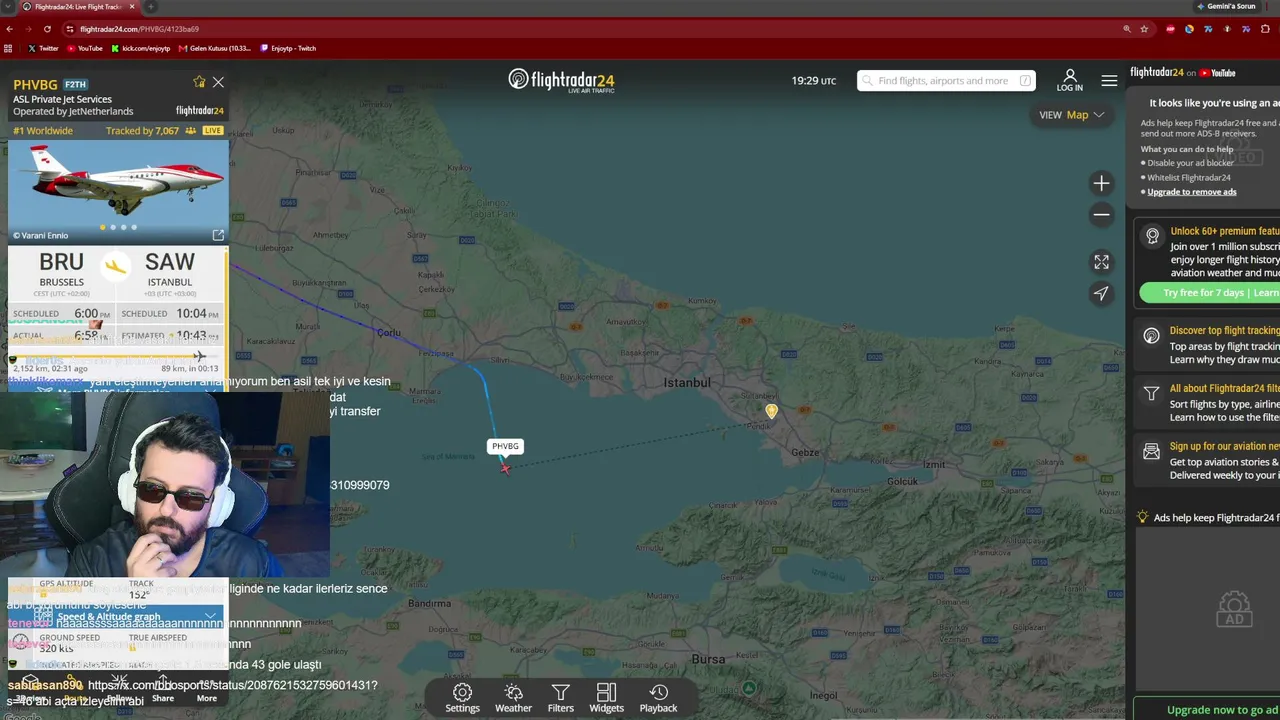Click the flight search input field
1280x720 pixels.
946,81
